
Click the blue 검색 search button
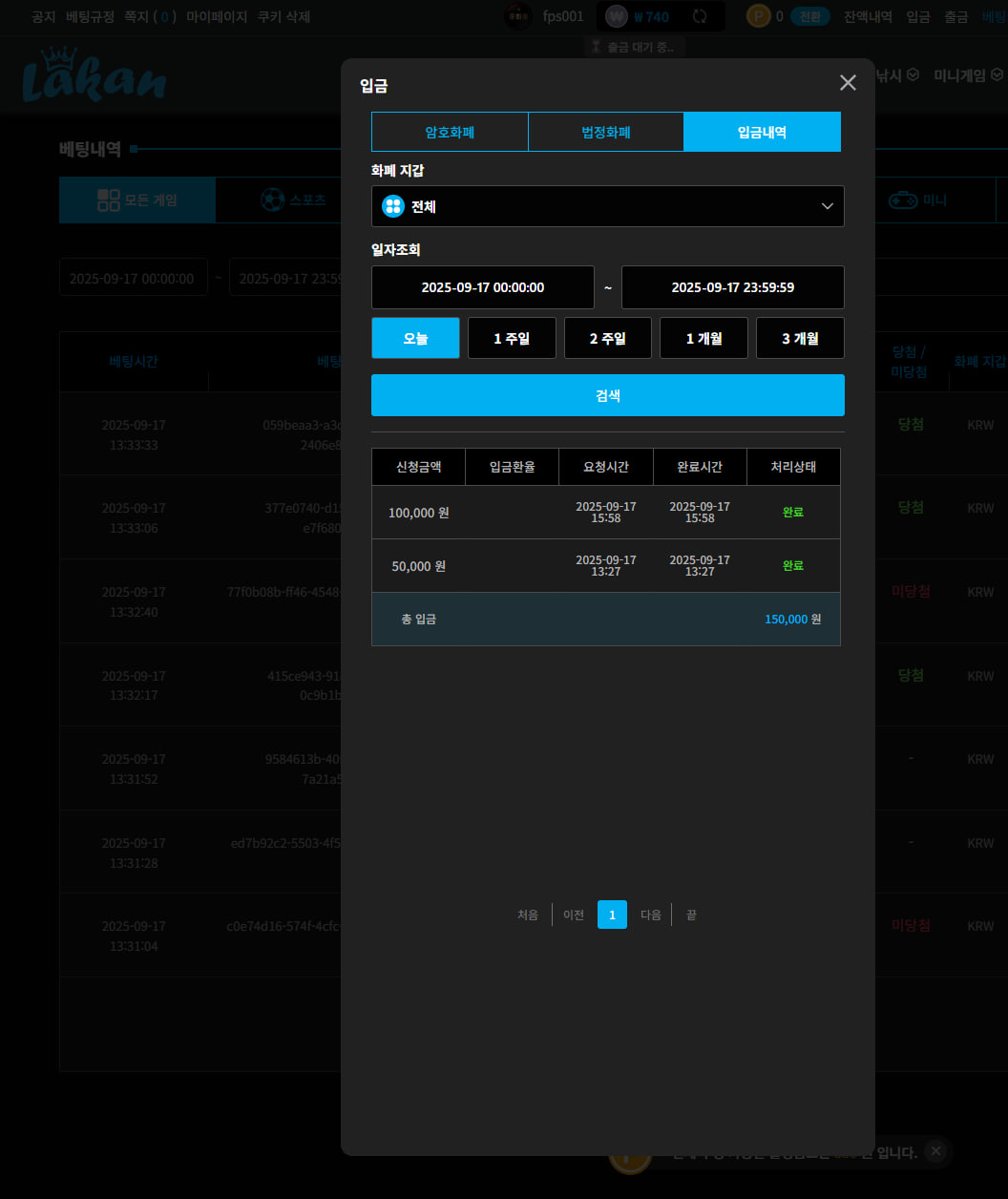(607, 395)
